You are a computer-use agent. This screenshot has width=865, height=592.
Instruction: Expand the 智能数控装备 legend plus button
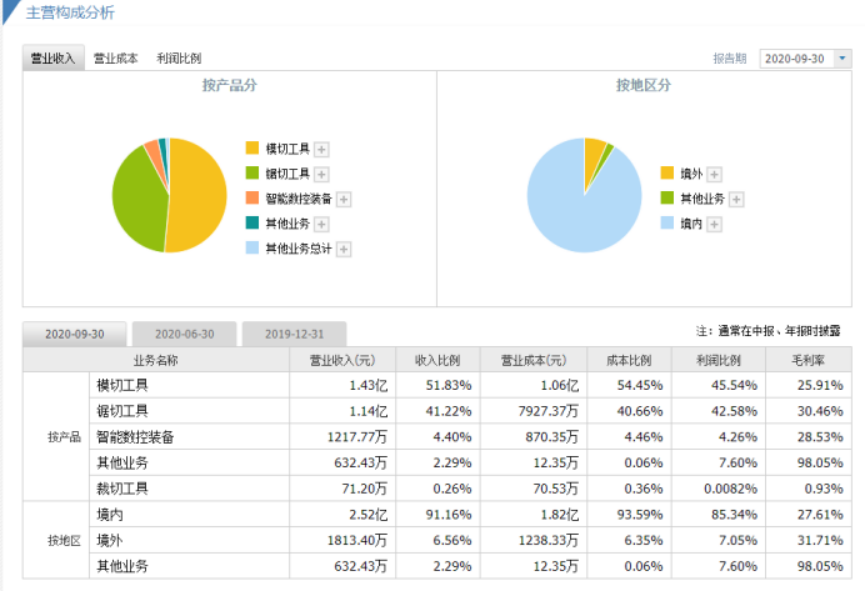(x=344, y=199)
